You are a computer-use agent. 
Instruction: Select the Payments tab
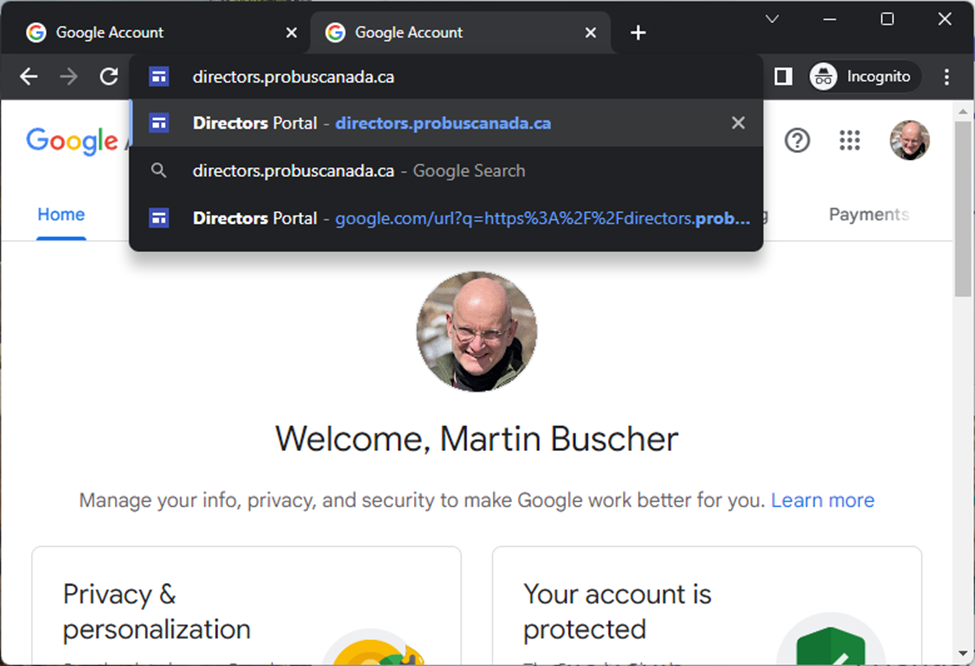pyautogui.click(x=869, y=215)
